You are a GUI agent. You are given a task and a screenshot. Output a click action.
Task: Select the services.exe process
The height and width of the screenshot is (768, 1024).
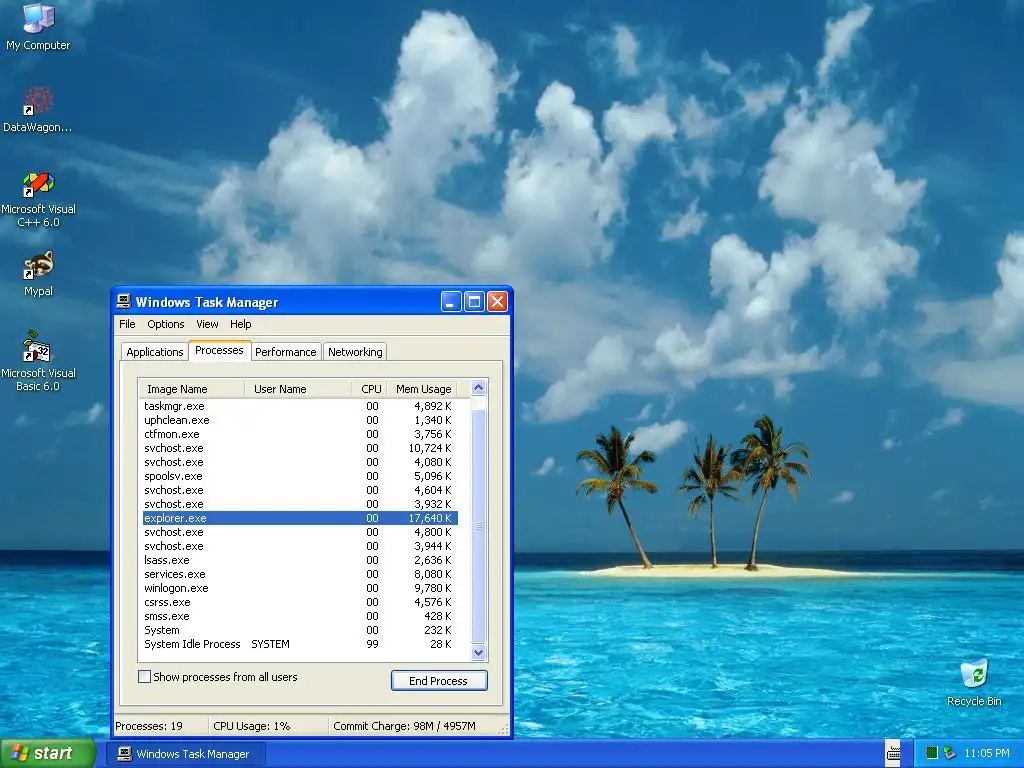[x=300, y=574]
